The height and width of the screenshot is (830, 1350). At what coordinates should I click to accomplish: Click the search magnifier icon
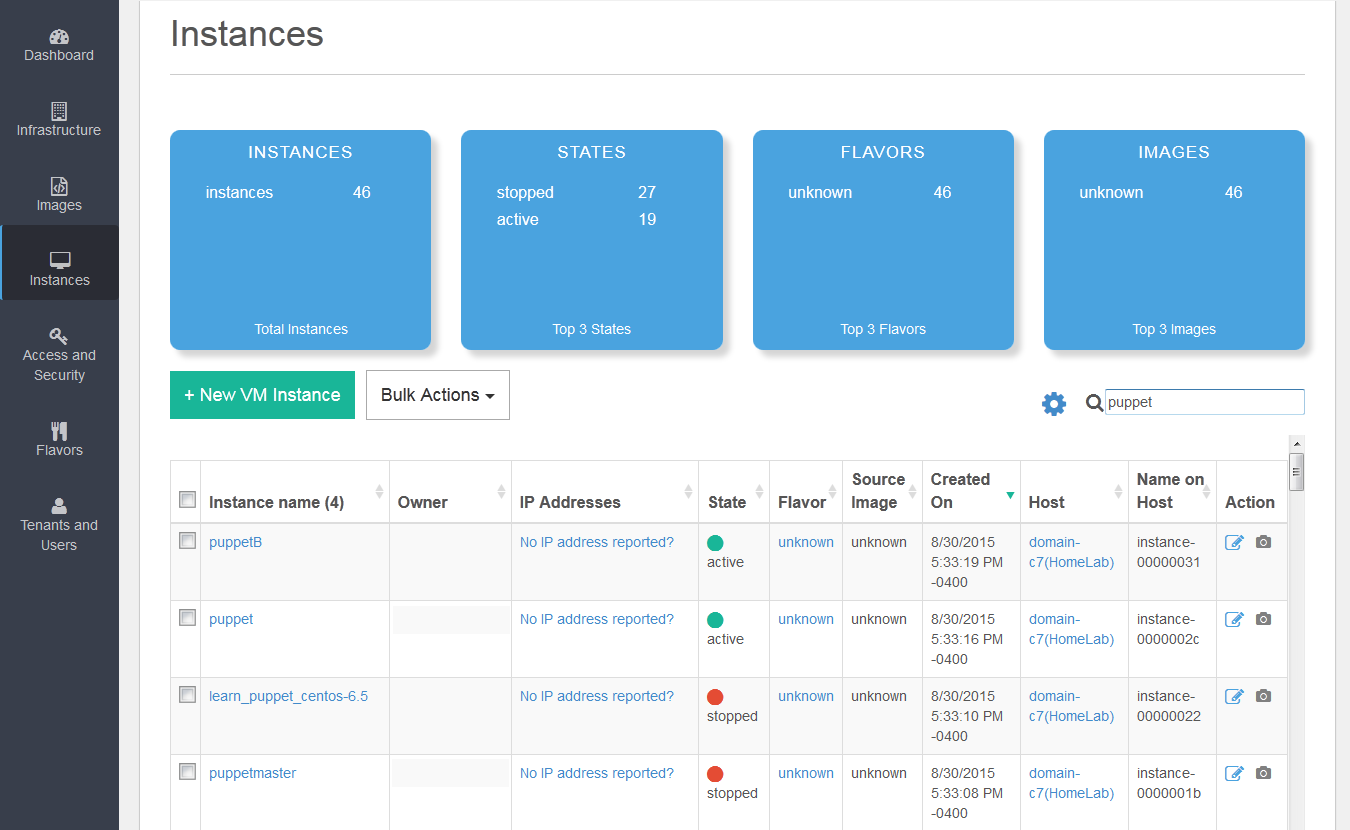point(1094,403)
